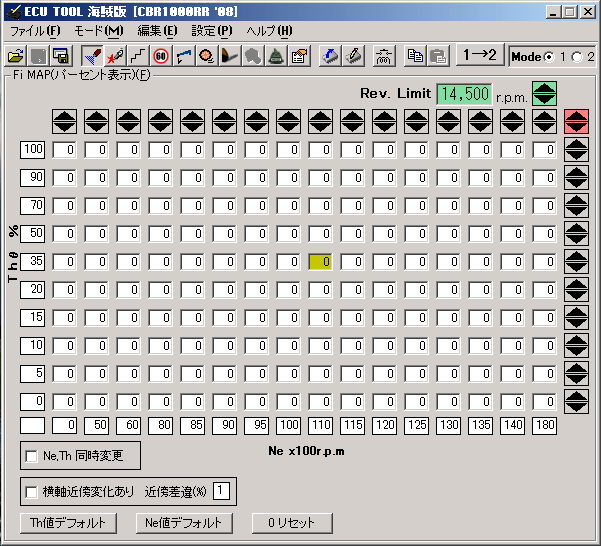
Task: Open a map file with the folder icon
Action: click(15, 56)
